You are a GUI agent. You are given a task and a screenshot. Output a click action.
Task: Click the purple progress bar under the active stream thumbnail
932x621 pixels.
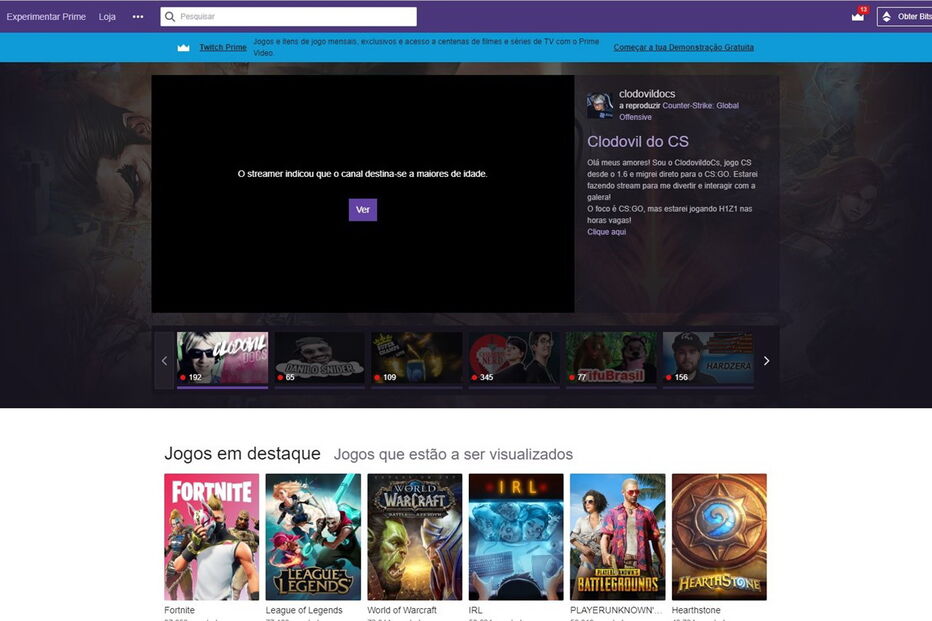tap(221, 386)
